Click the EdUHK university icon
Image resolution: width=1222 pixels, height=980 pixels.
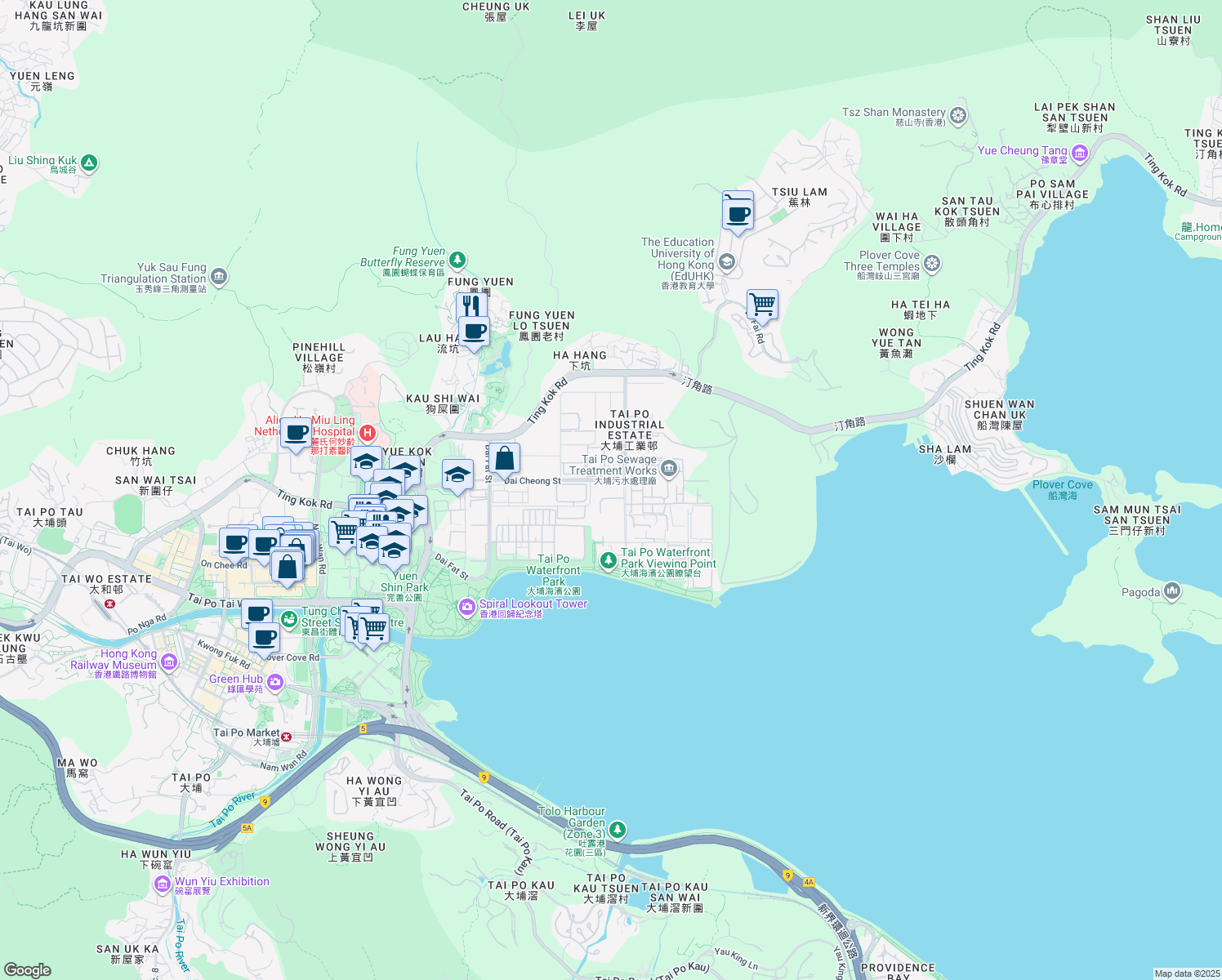click(x=725, y=262)
